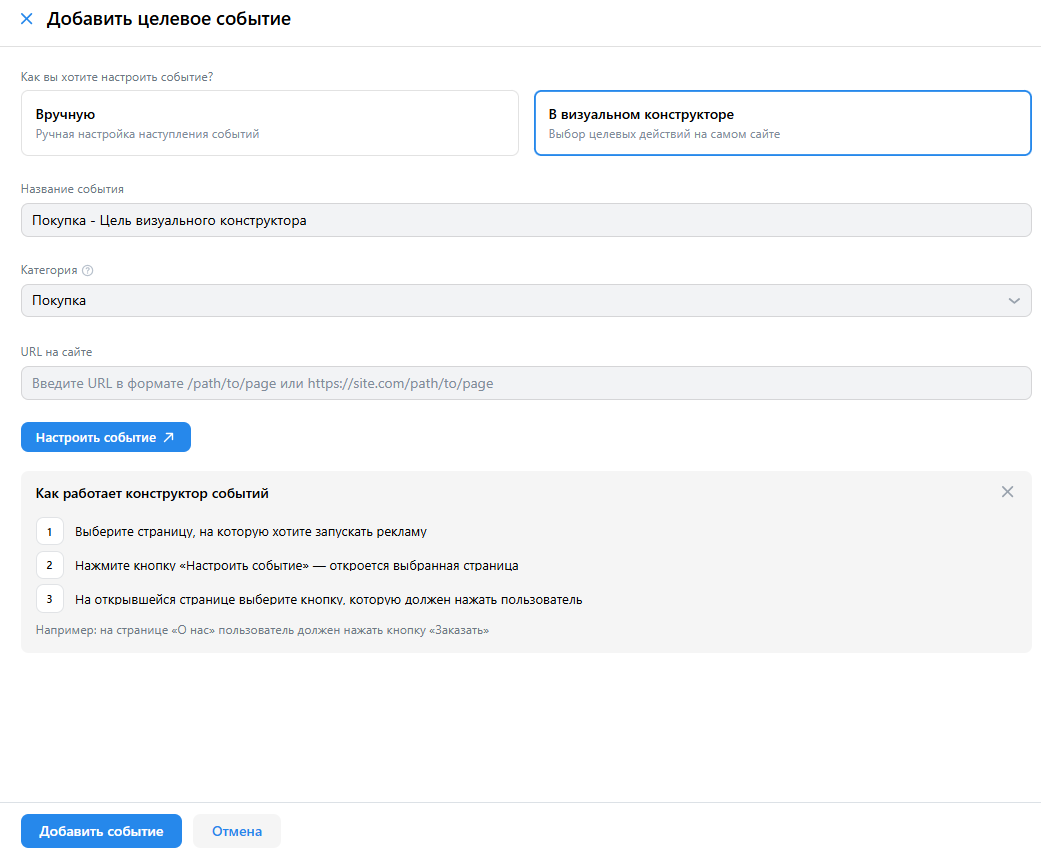Click the step 2 number badge
Image resolution: width=1041 pixels, height=856 pixels.
[x=49, y=566]
